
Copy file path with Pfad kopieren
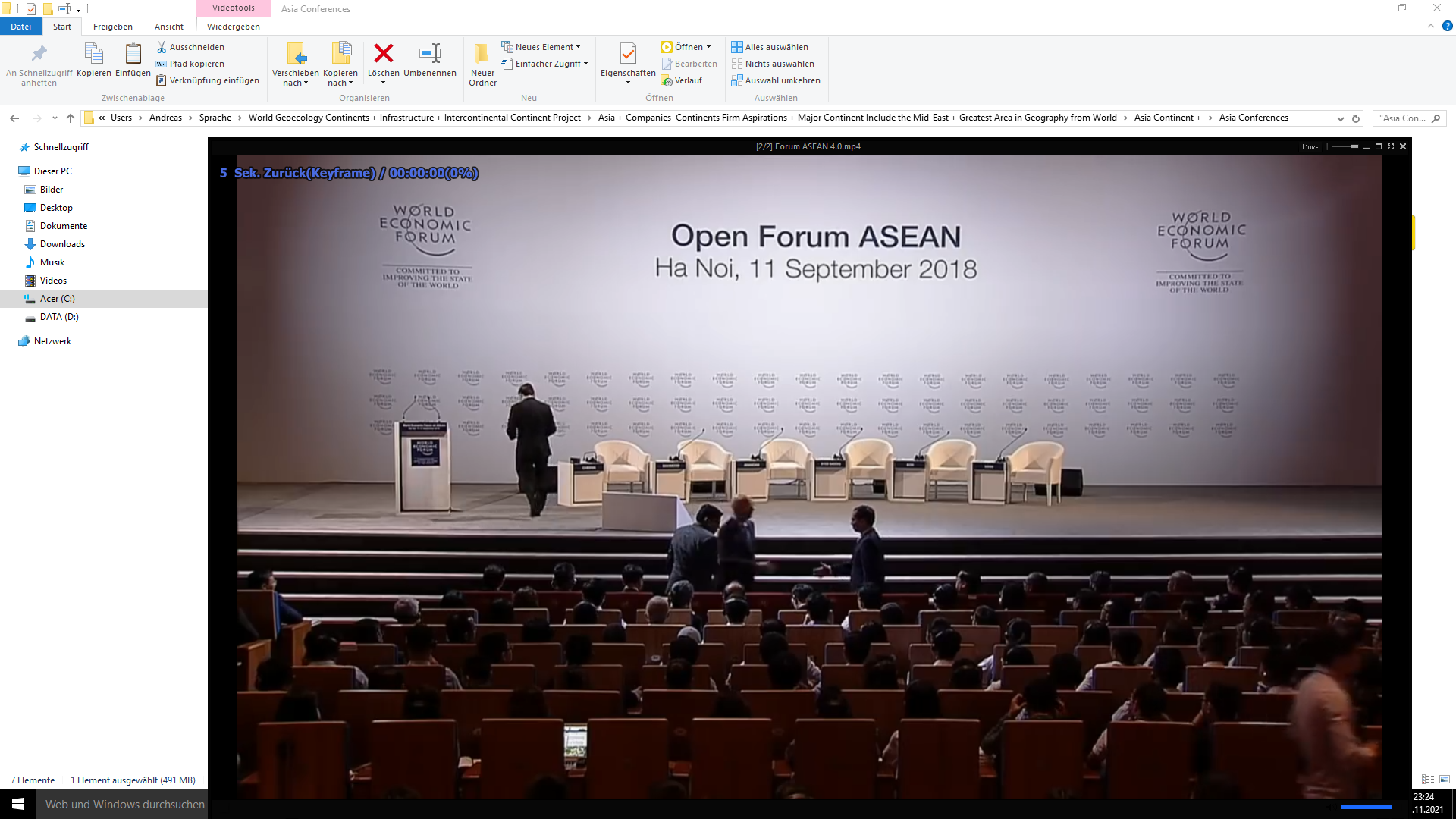point(190,64)
